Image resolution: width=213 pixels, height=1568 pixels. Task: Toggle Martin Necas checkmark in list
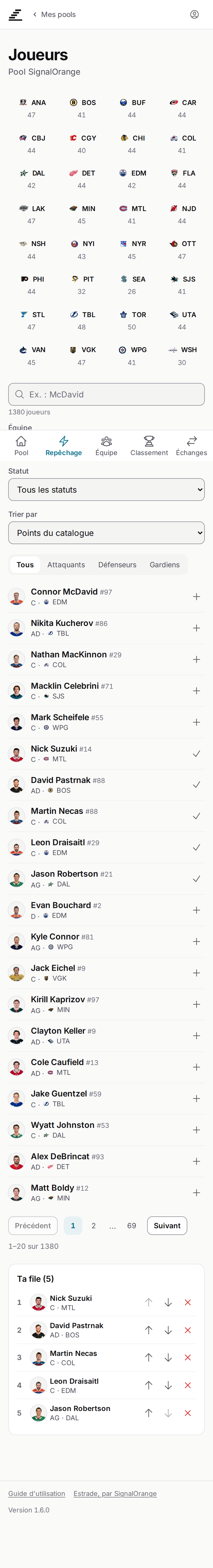[x=197, y=816]
